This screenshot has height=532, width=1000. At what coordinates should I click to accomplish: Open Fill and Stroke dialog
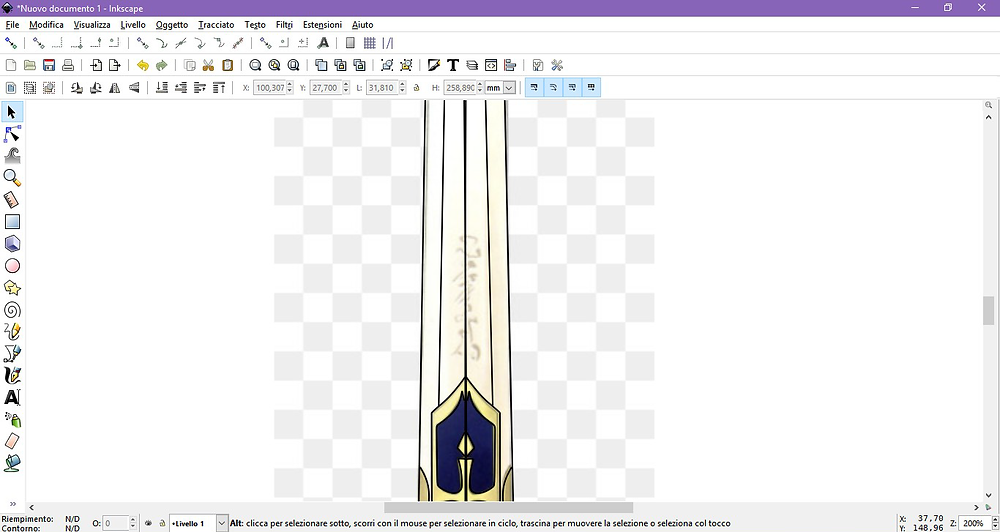434,65
